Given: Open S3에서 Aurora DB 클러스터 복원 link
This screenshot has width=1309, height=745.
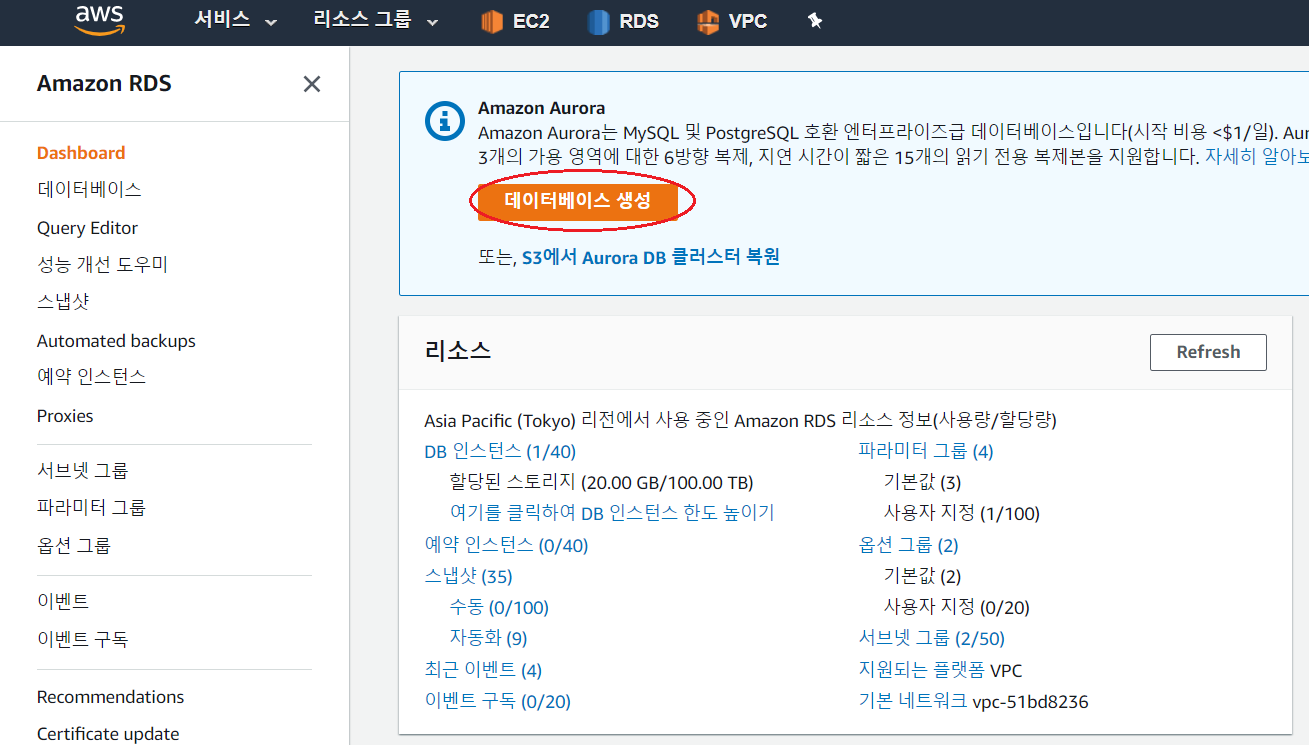Looking at the screenshot, I should pyautogui.click(x=651, y=257).
